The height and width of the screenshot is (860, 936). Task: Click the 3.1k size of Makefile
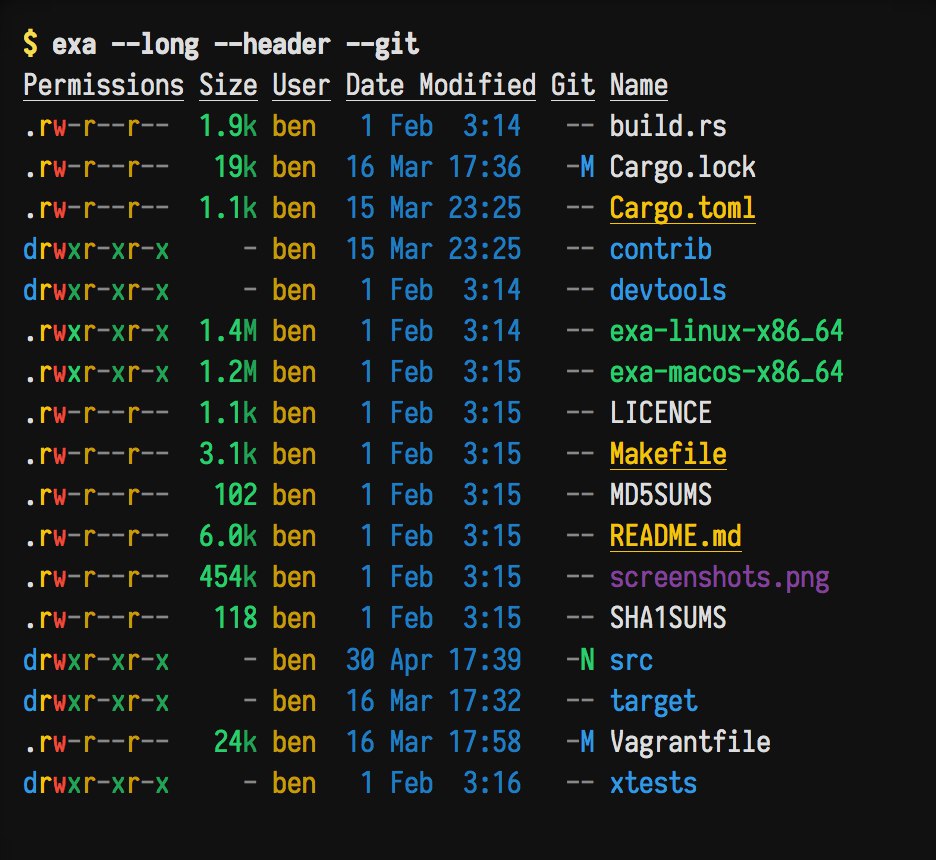[x=228, y=454]
